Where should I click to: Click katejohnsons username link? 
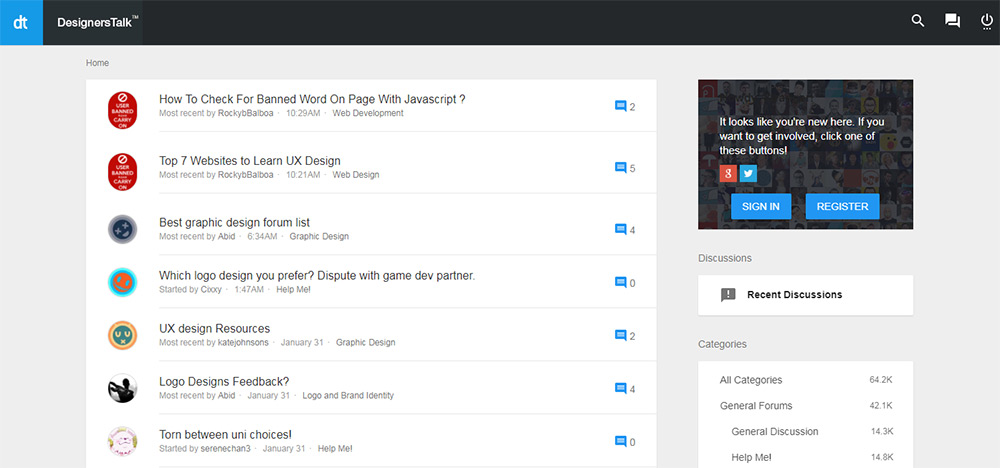tap(243, 342)
